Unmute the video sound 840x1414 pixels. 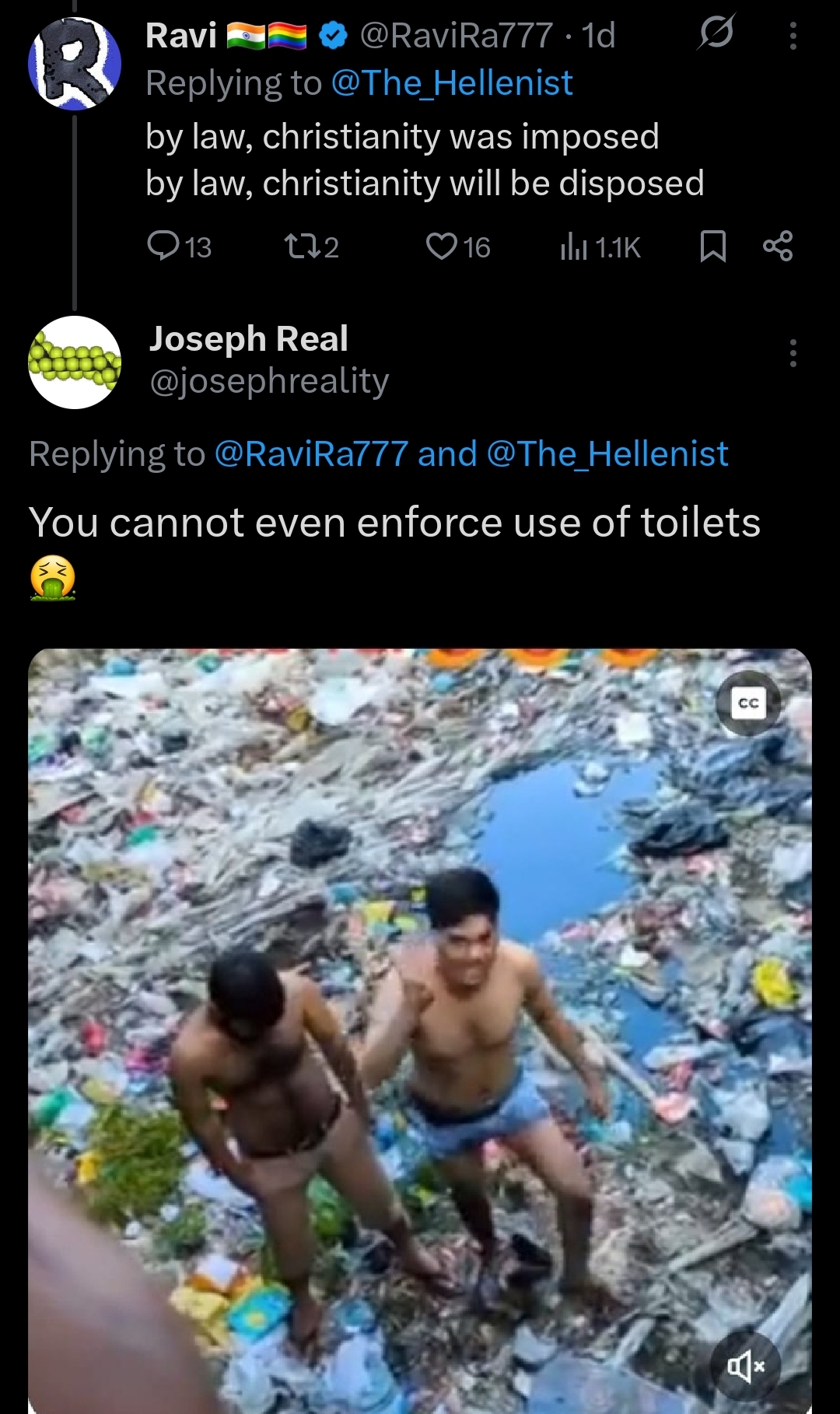click(x=745, y=1366)
